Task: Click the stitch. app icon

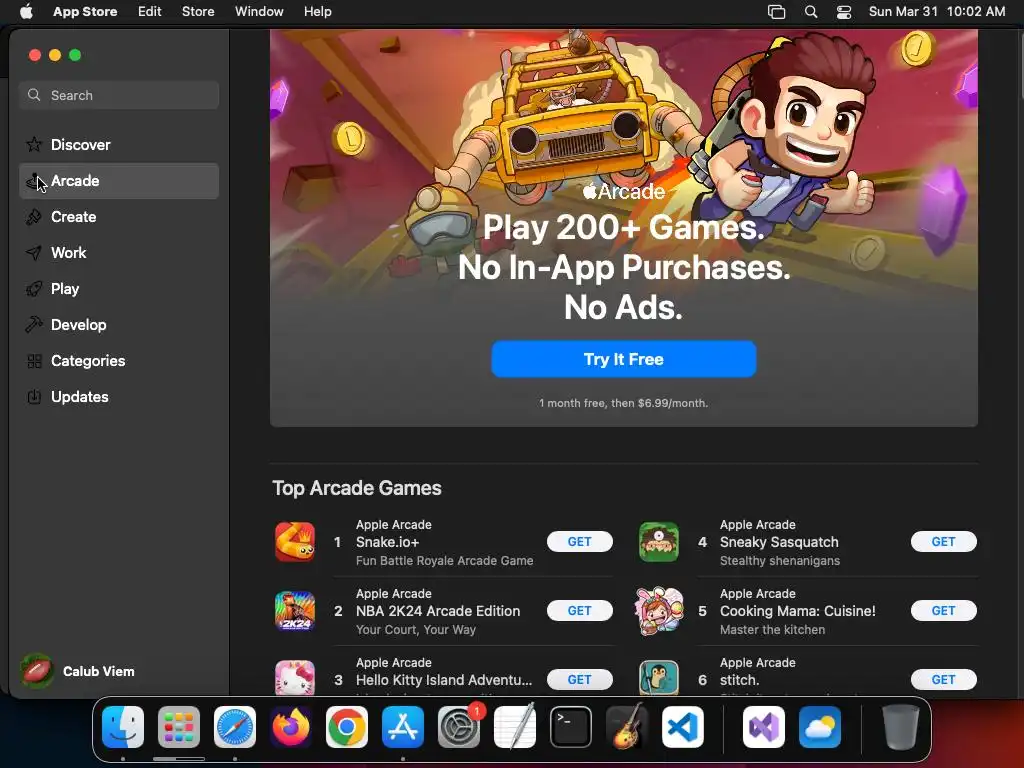Action: pyautogui.click(x=659, y=677)
